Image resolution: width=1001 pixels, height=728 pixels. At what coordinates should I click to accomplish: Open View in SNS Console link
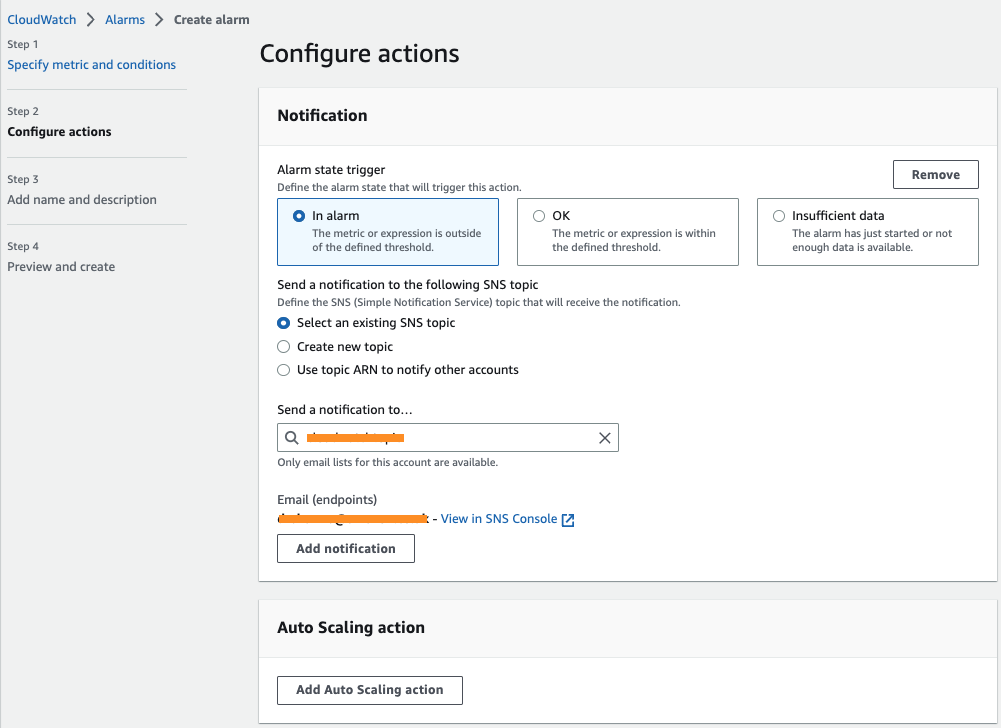498,519
